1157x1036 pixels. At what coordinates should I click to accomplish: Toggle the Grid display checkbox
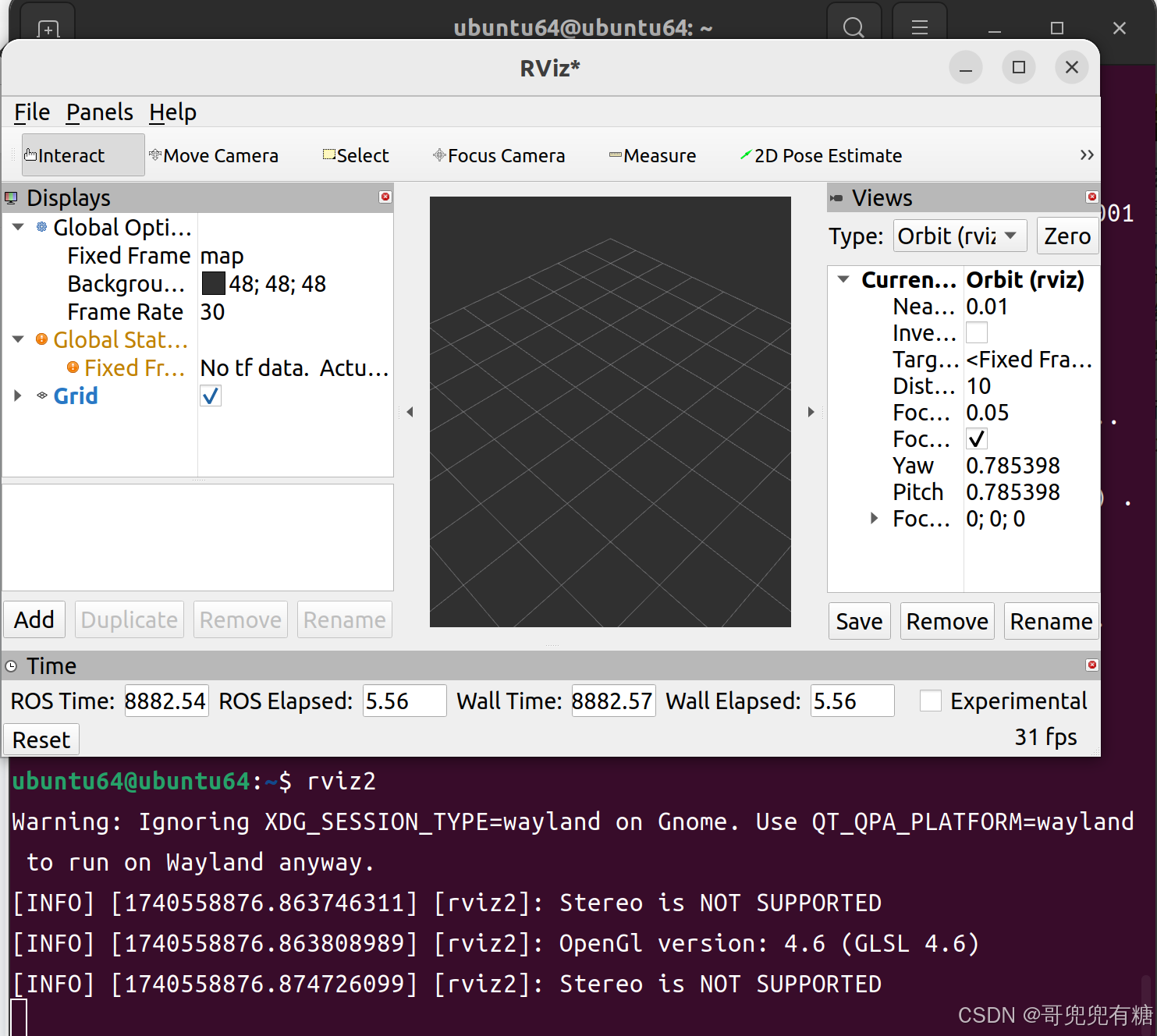(210, 396)
